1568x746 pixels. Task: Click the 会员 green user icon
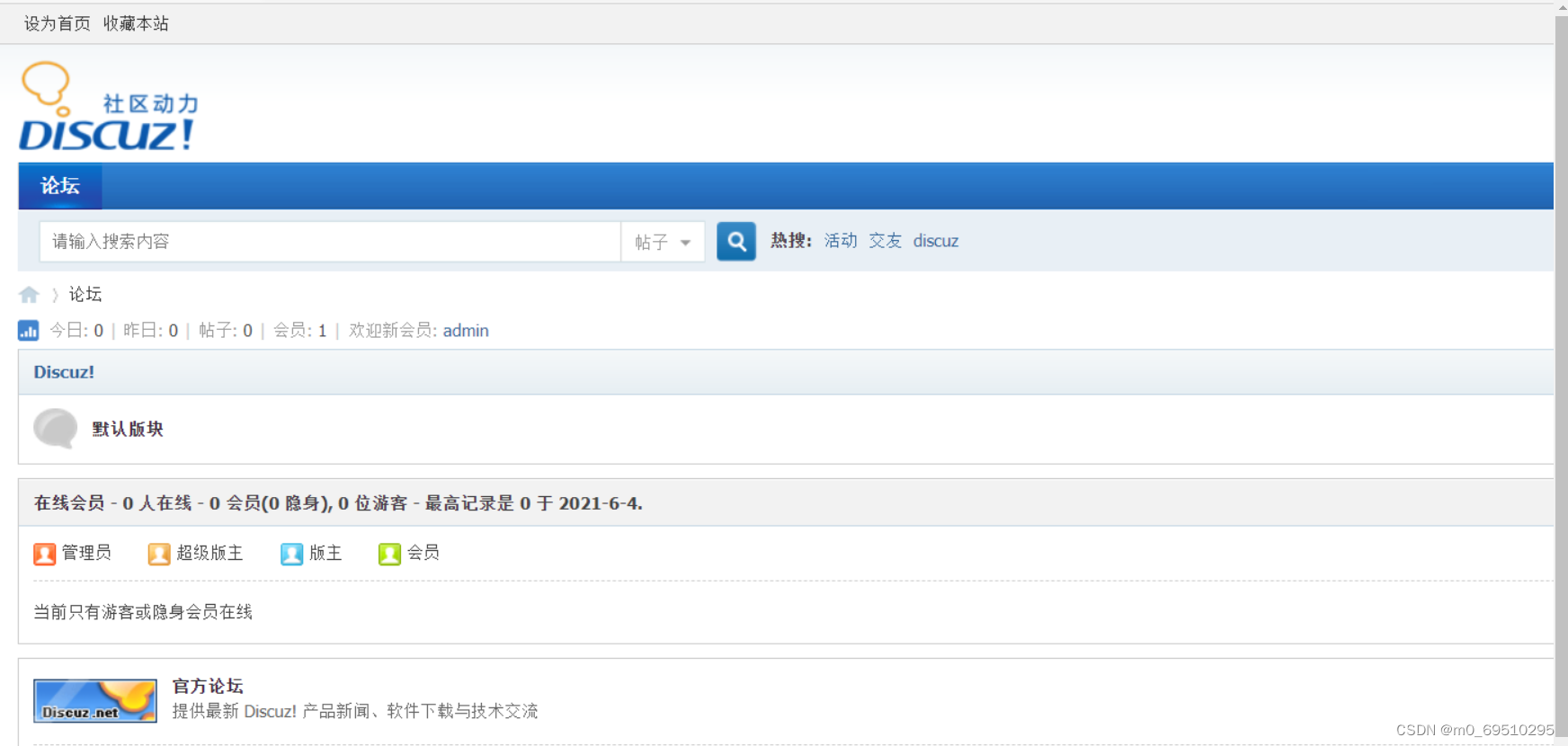click(x=389, y=554)
